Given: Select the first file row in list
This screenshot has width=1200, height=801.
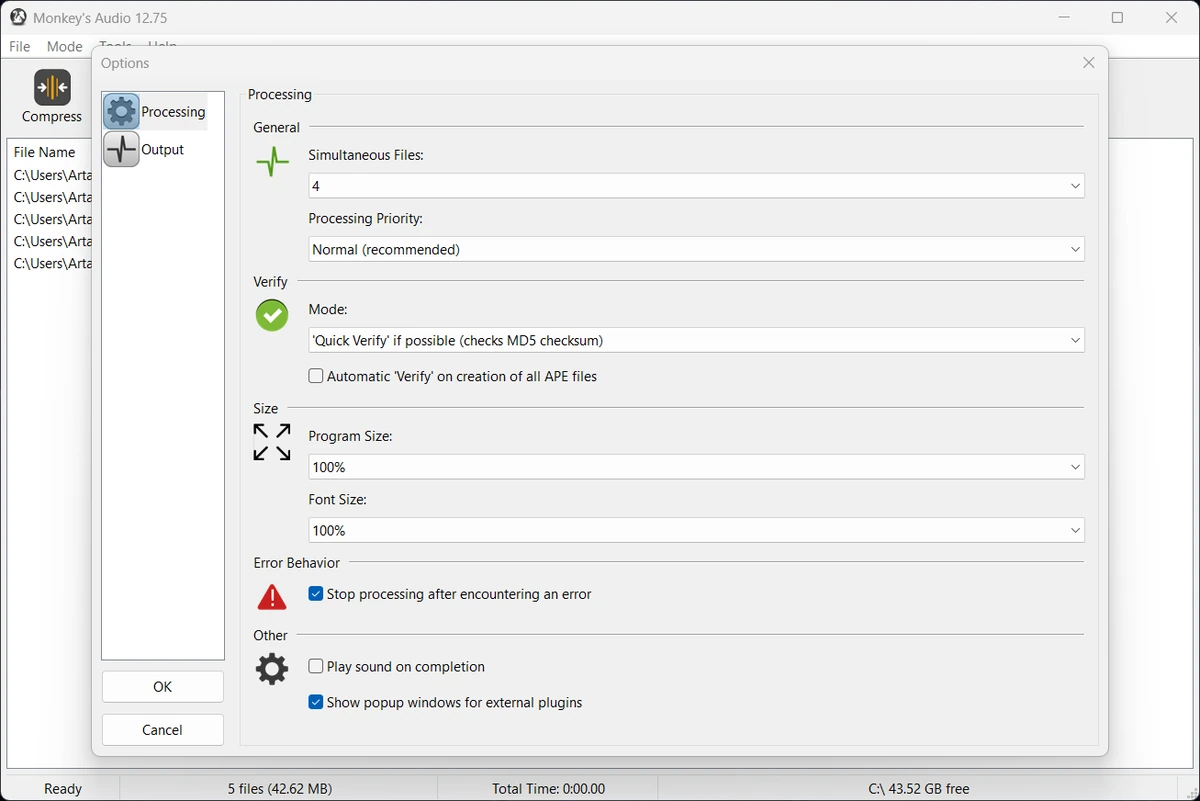Looking at the screenshot, I should [x=52, y=176].
